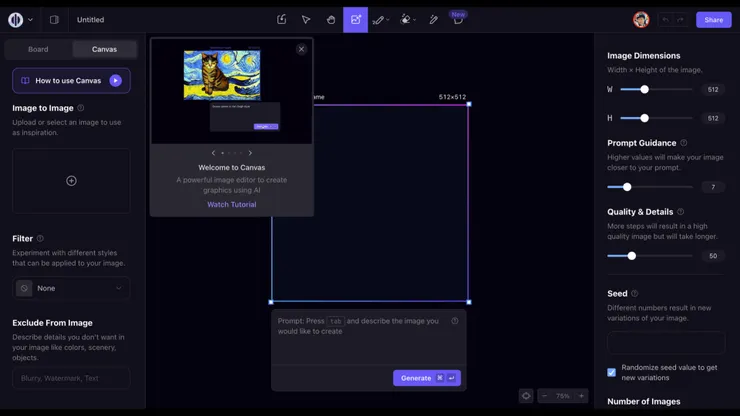Click the Watch Tutorial link
Screen dimensions: 740x416
232,204
